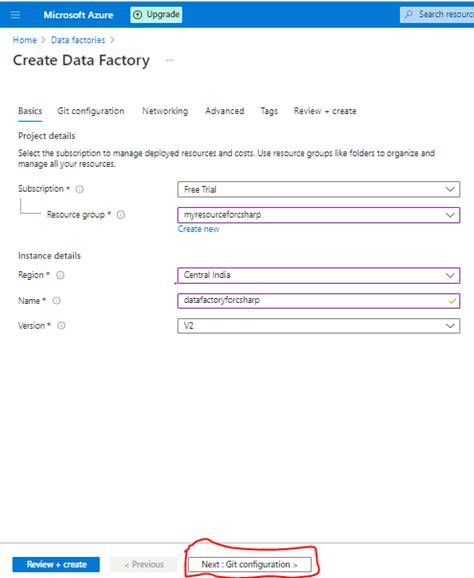Switch to the Advanced tab
Screen dimensions: 474x578
tap(224, 111)
